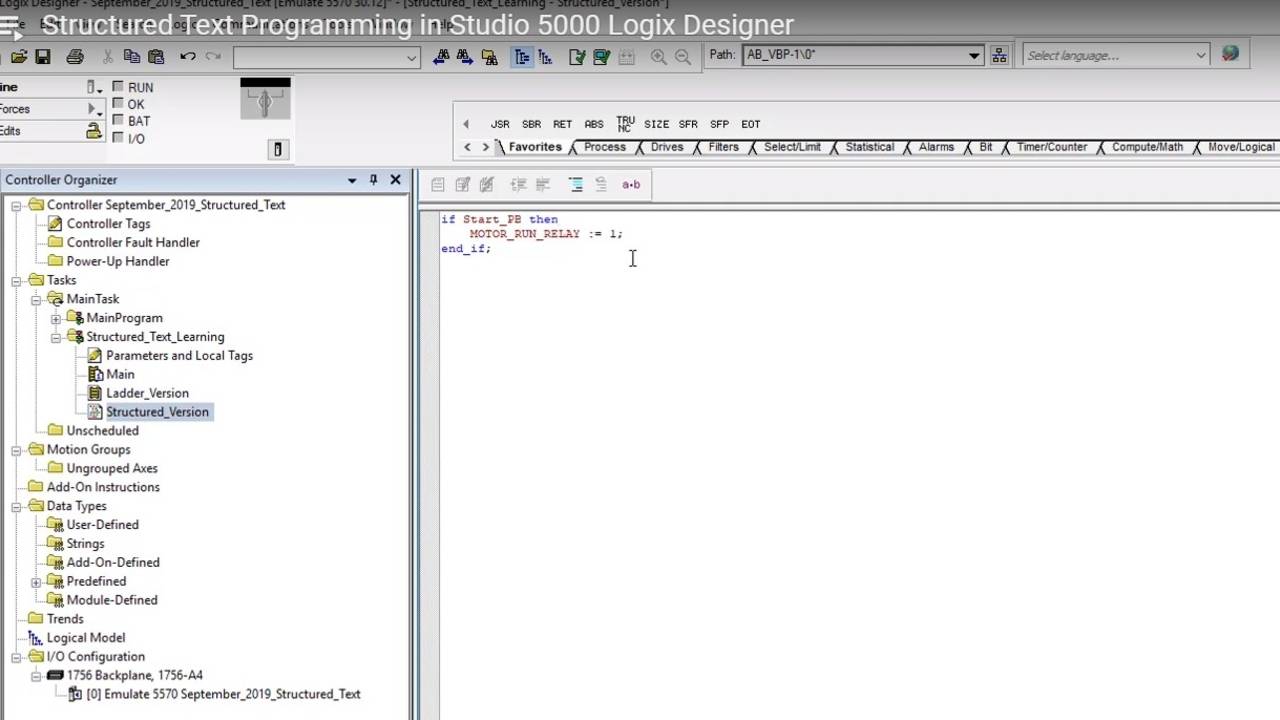This screenshot has width=1280, height=720.
Task: Click inside the structured text editor
Action: [x=700, y=300]
